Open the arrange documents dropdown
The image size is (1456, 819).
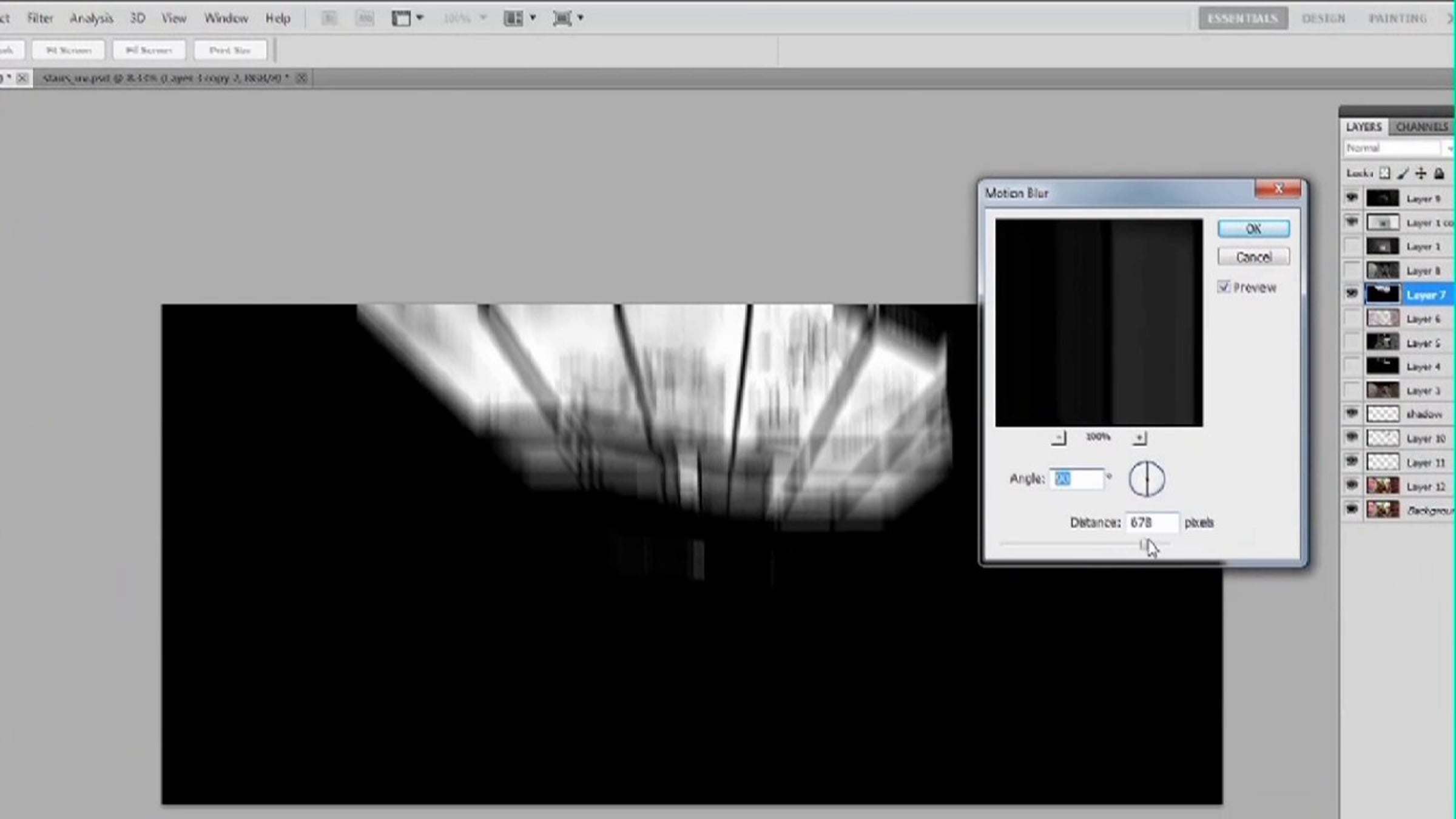[519, 18]
